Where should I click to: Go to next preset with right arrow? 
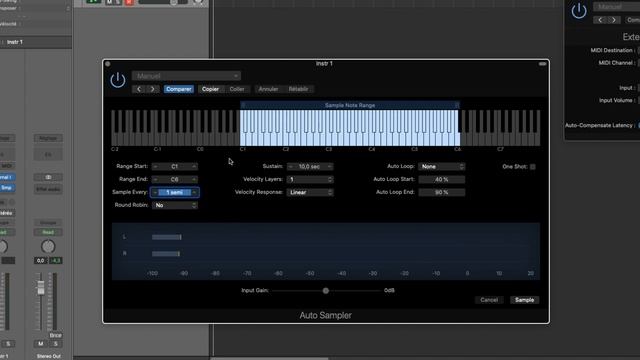pos(153,89)
